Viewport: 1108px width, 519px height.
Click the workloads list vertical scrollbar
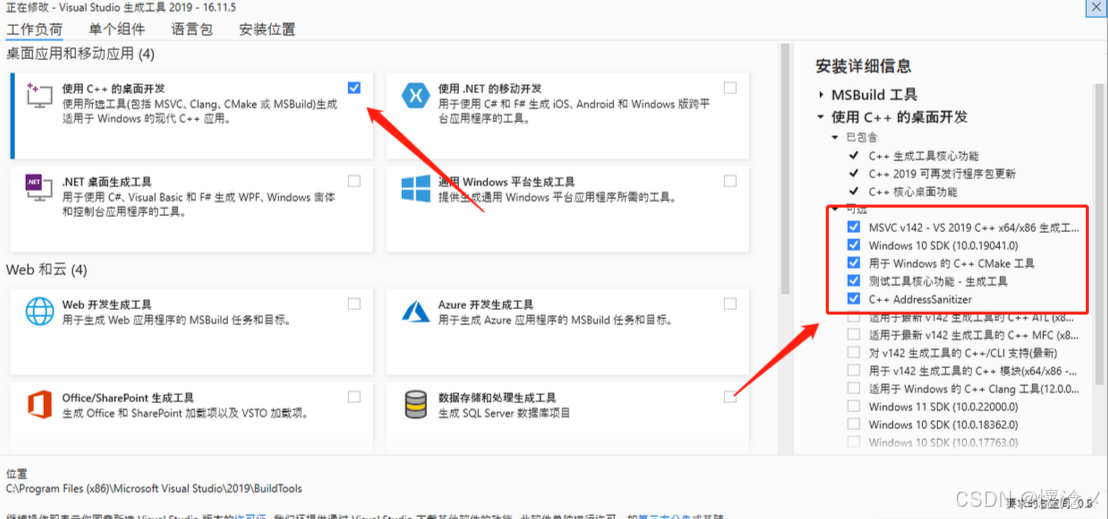tap(784, 170)
